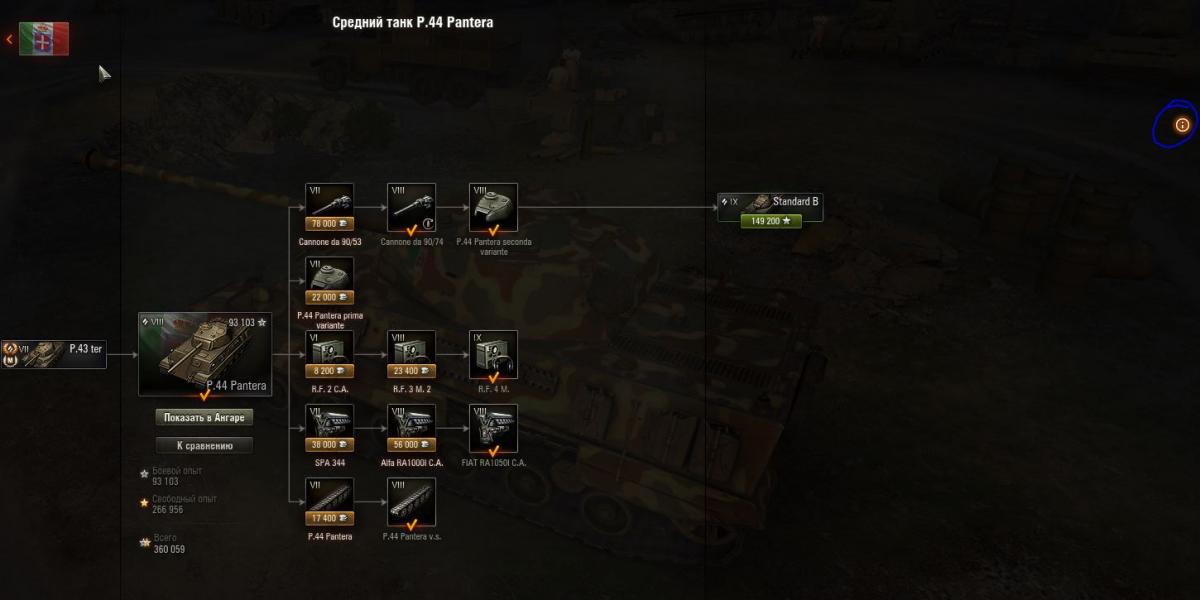Select the Cannone da 90/74 gun module
Screen dimensions: 1200x600
tap(411, 208)
